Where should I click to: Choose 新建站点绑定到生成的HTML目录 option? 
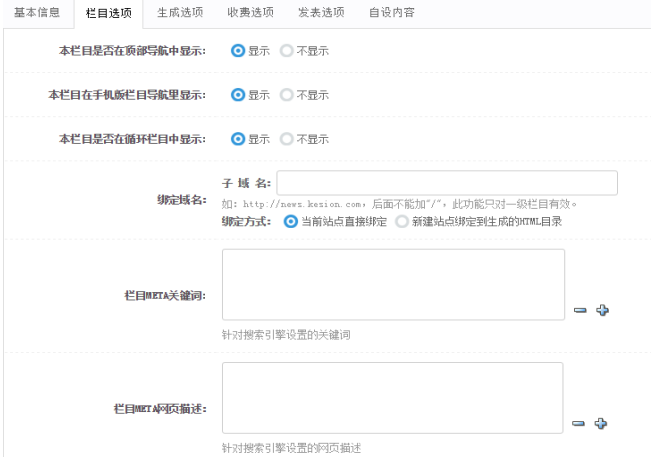click(403, 221)
